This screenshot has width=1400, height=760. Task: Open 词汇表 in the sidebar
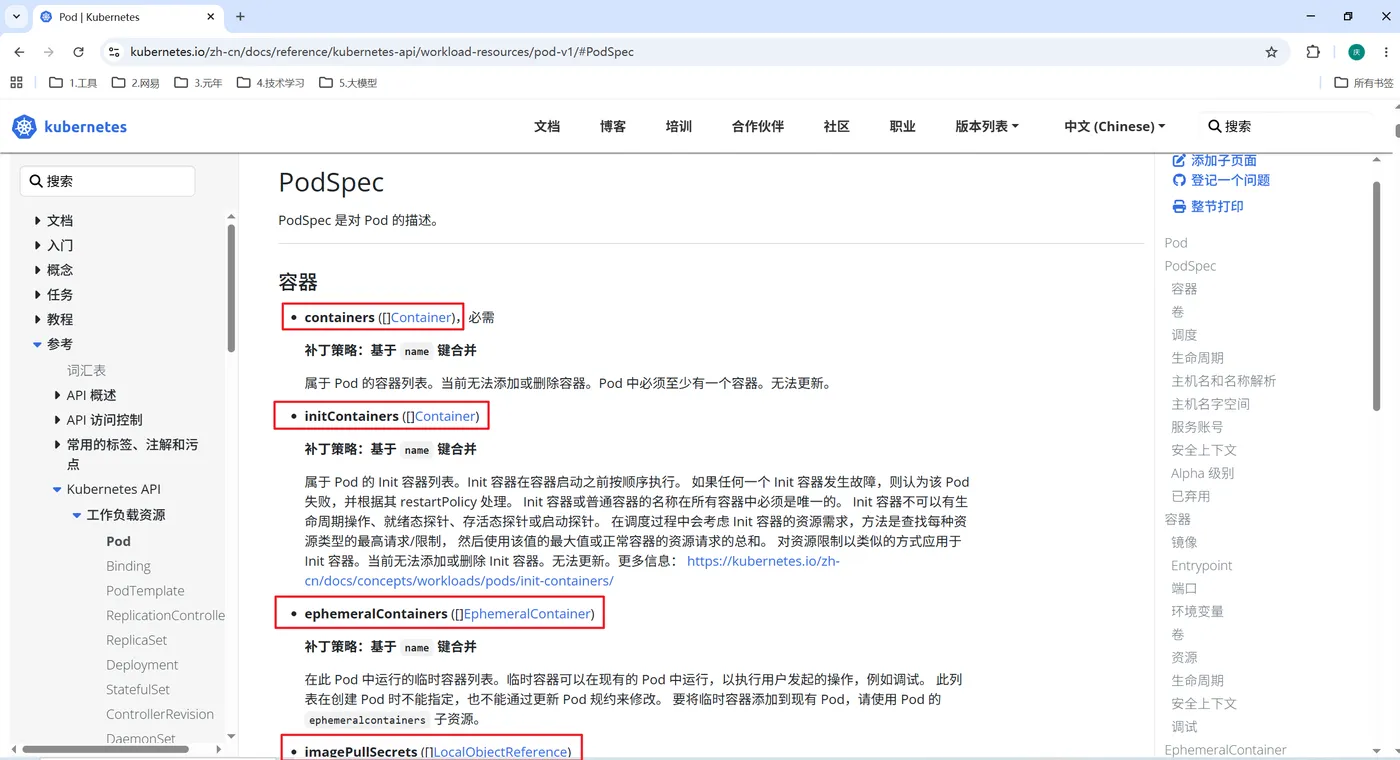tap(86, 370)
